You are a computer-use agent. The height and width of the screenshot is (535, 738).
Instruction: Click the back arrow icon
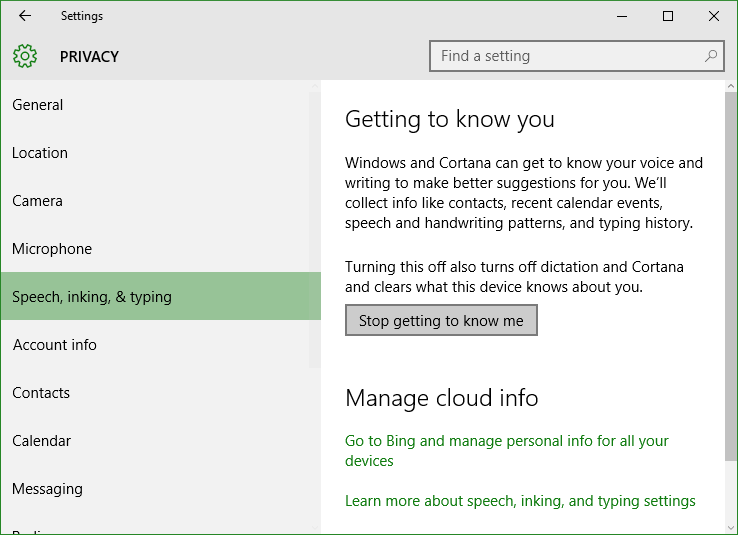coord(25,16)
